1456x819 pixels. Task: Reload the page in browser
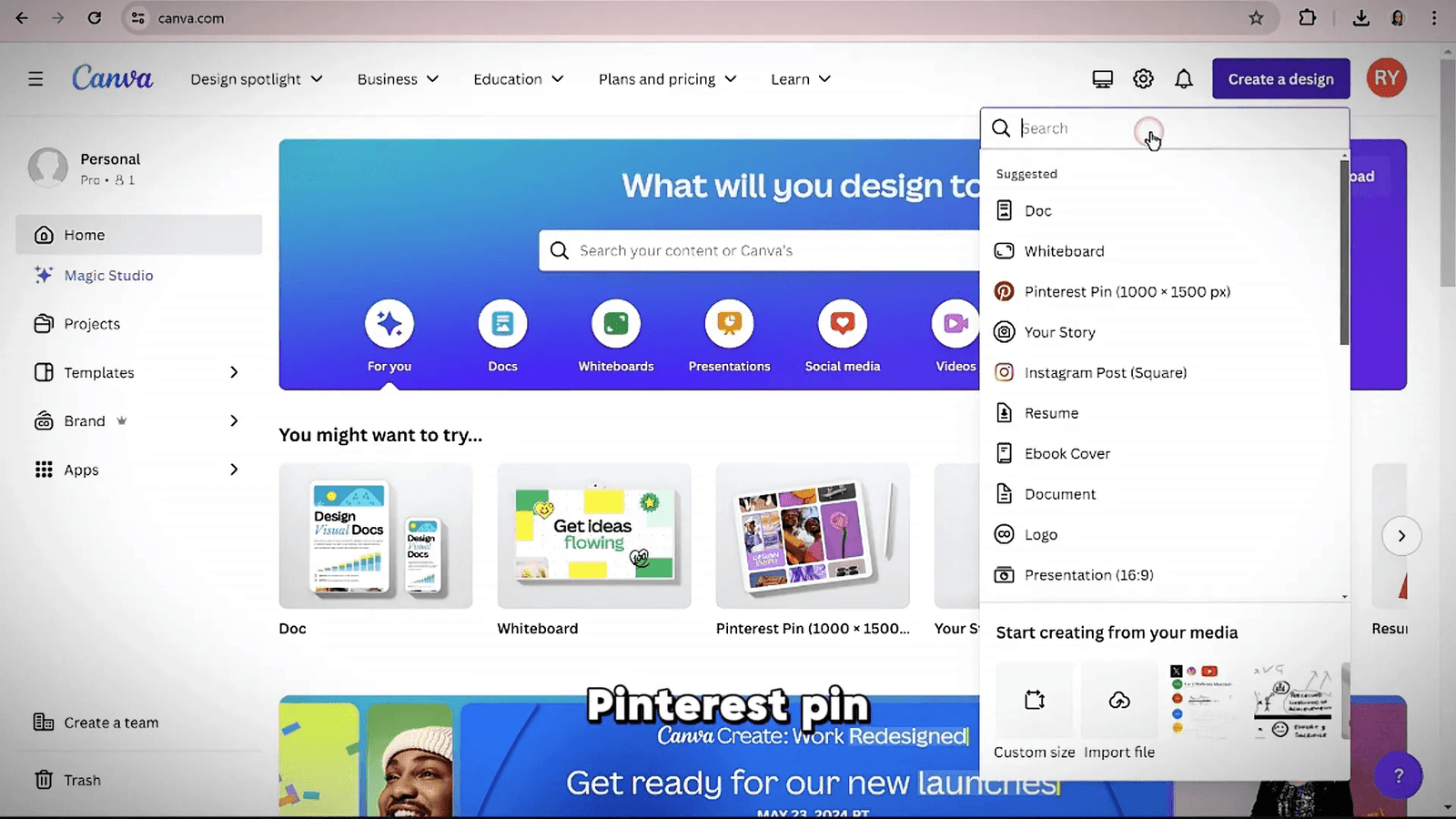[95, 18]
